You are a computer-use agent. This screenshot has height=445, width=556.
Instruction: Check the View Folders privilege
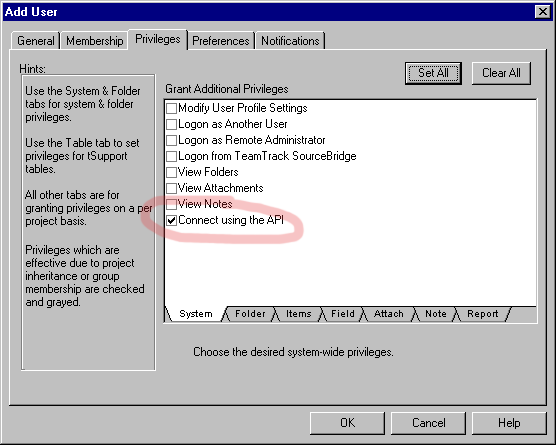click(172, 172)
